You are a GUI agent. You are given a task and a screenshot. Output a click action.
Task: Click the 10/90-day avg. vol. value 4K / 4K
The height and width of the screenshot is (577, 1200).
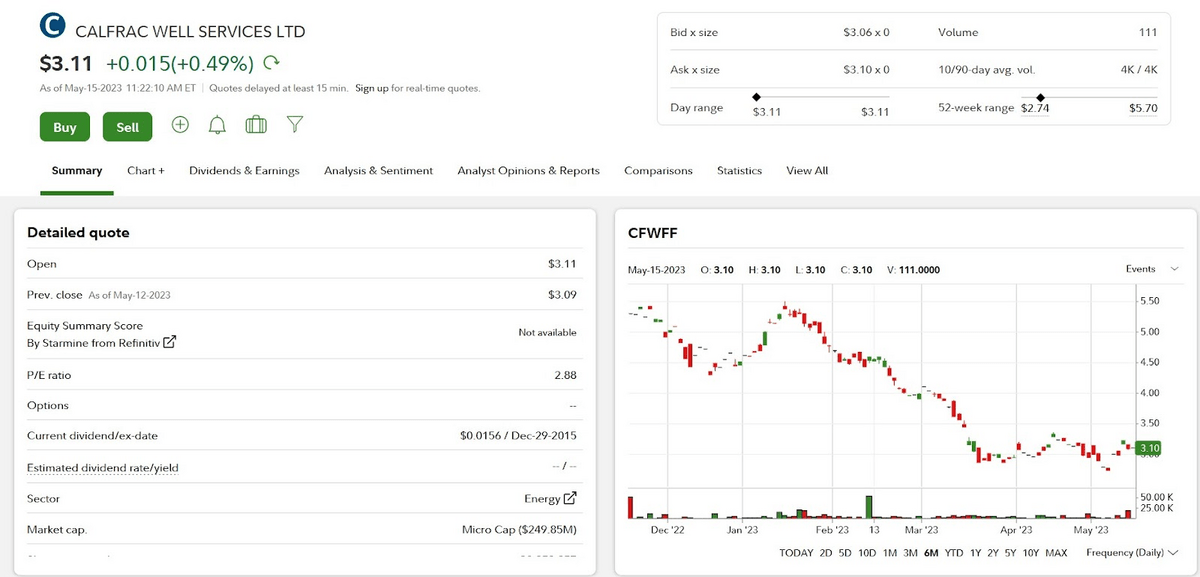point(1139,70)
